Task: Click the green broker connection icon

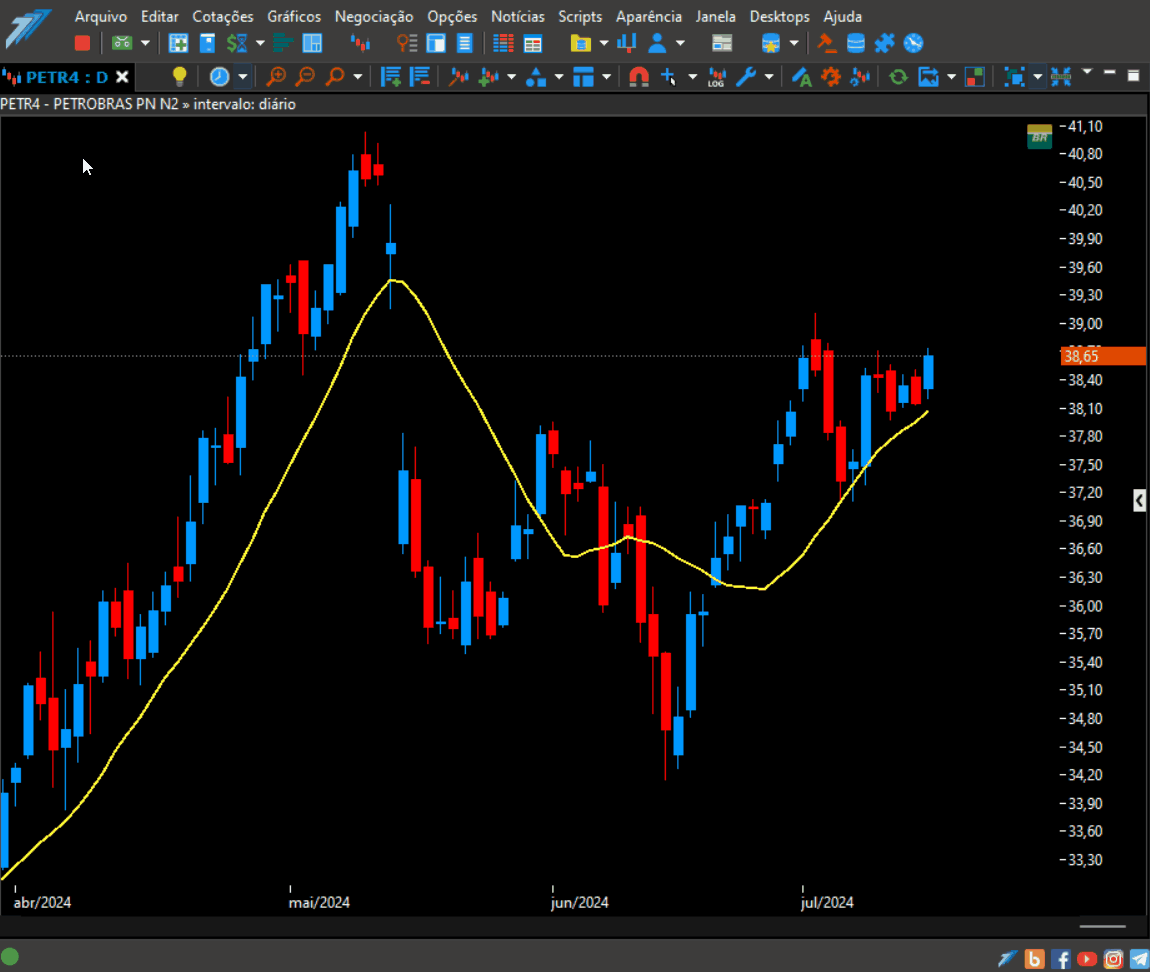Action: click(122, 43)
